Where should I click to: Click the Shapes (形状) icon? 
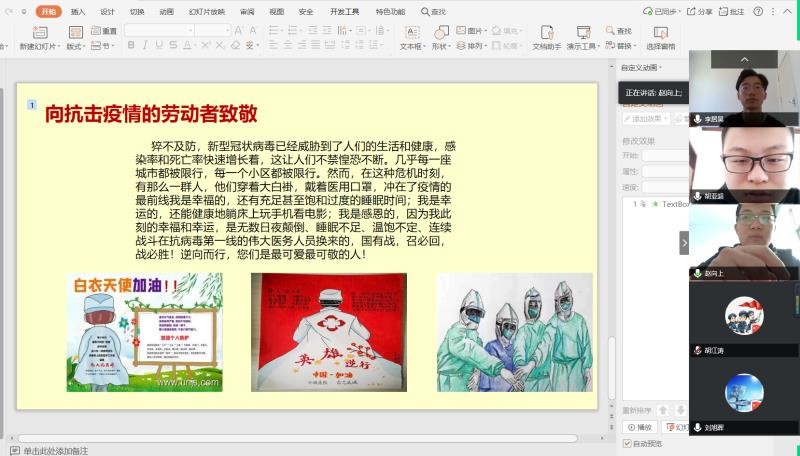(x=439, y=33)
